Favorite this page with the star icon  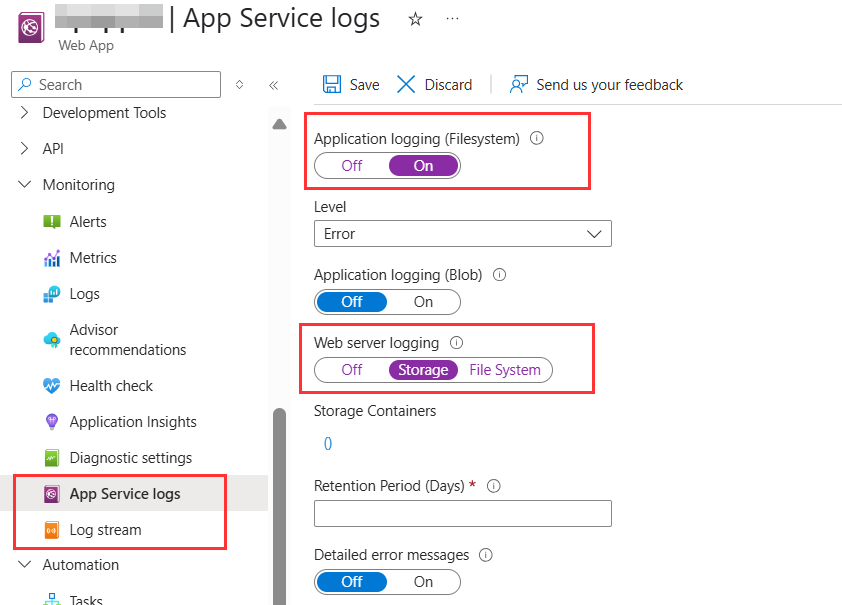415,20
